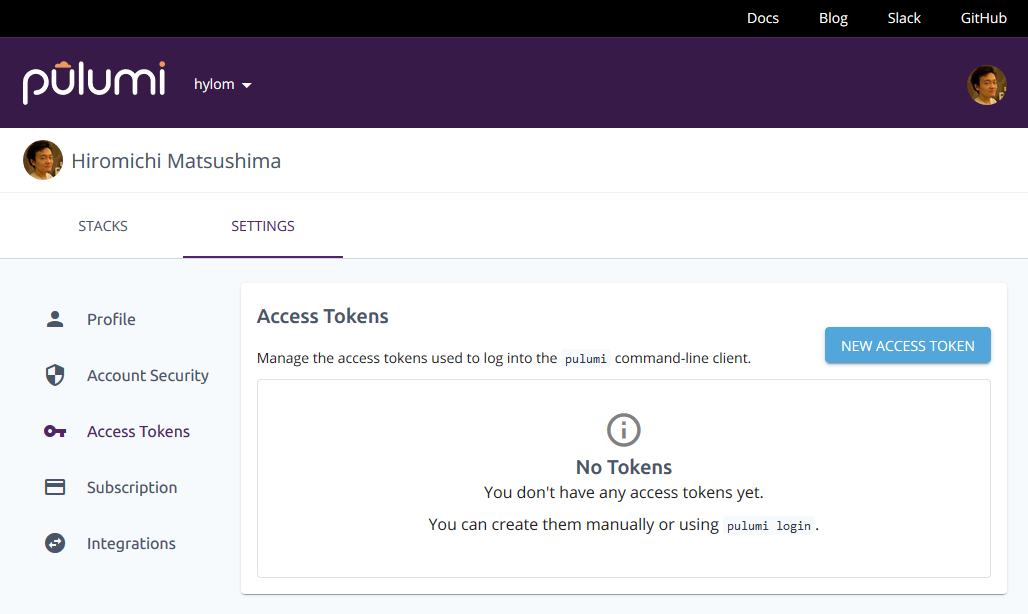
Task: Click profile picture beside Hiromichi Matsushima
Action: (43, 160)
